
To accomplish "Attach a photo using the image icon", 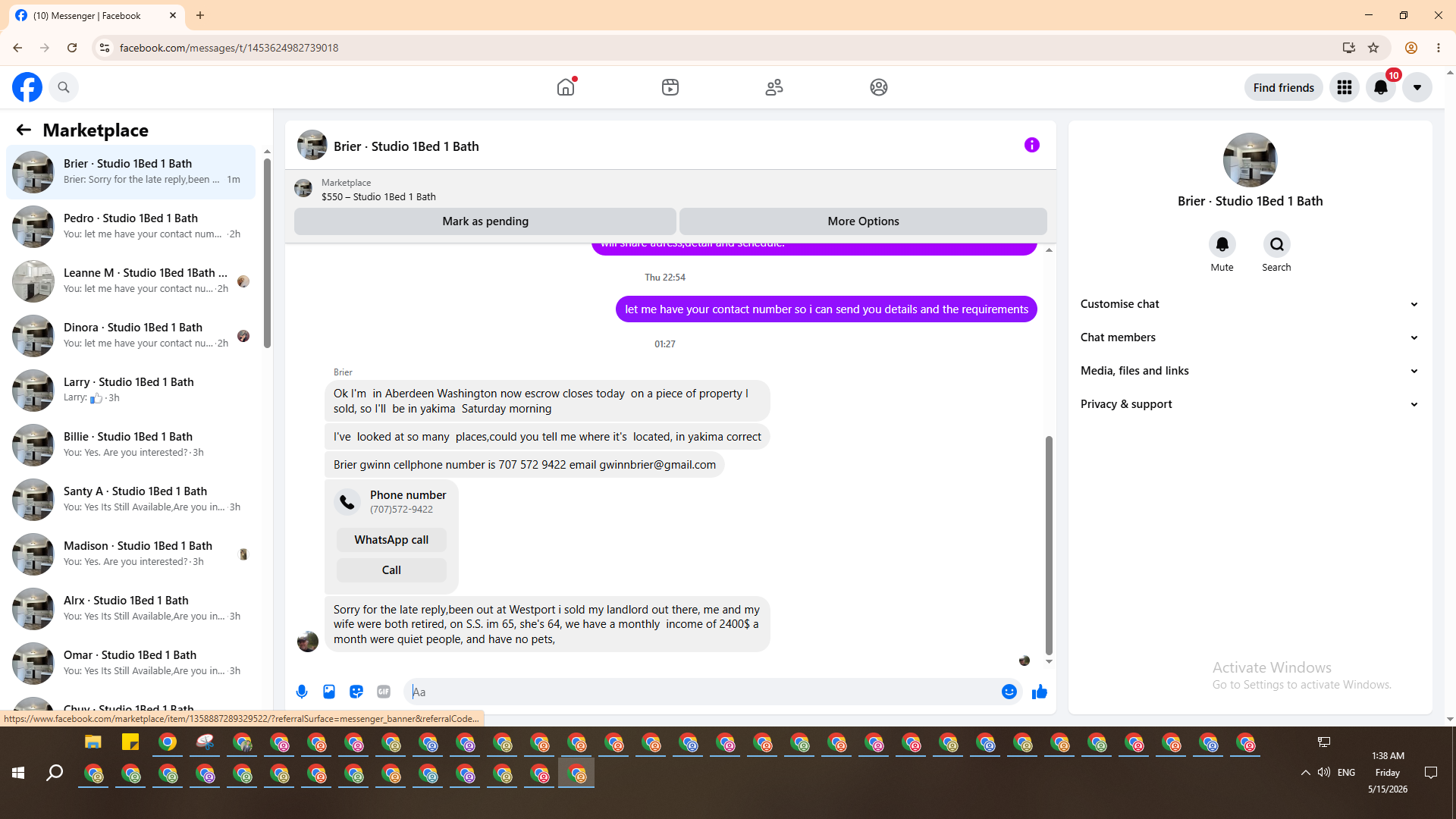I will click(329, 692).
